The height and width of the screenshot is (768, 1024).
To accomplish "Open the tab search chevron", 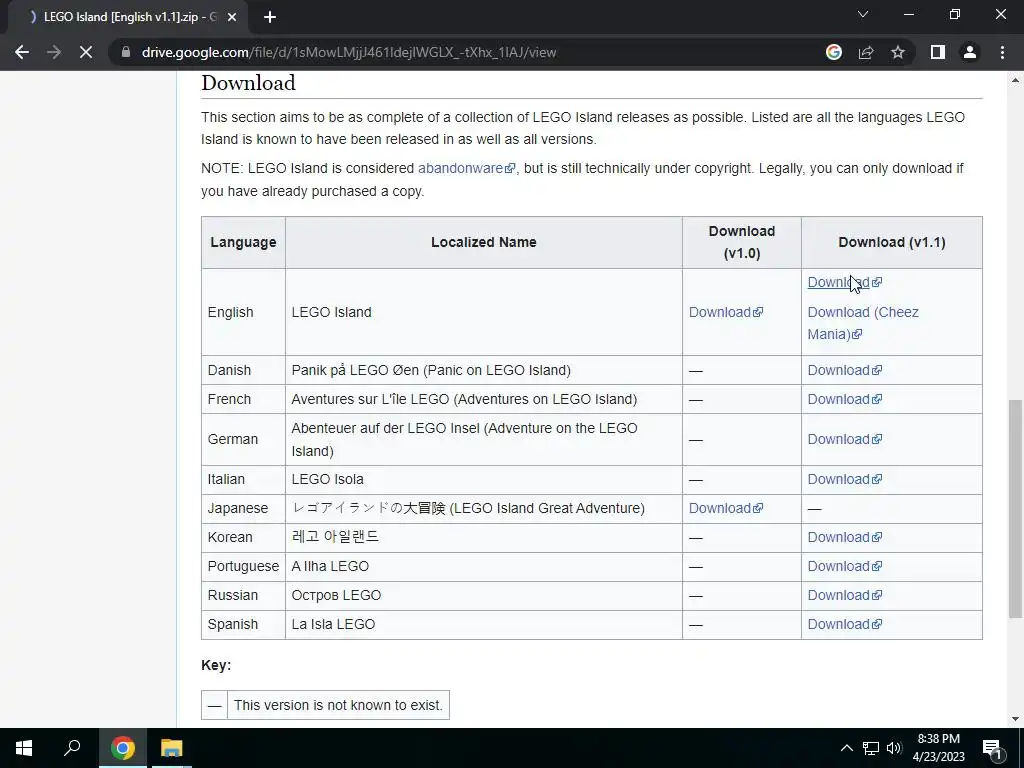I will tap(863, 14).
